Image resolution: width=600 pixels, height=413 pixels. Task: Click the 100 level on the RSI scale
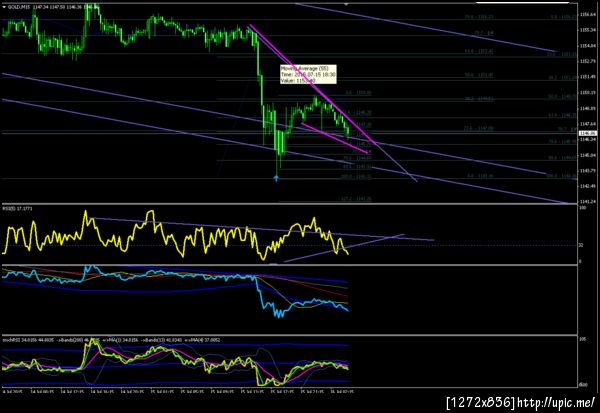click(x=583, y=208)
